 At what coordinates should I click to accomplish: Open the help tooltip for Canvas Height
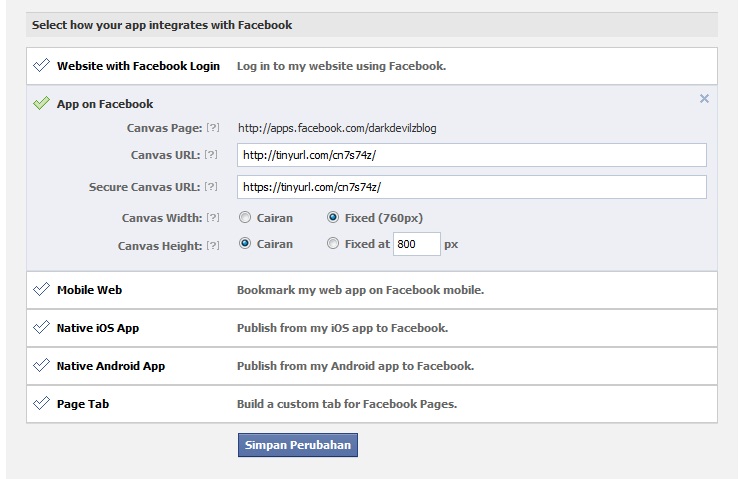(x=213, y=245)
